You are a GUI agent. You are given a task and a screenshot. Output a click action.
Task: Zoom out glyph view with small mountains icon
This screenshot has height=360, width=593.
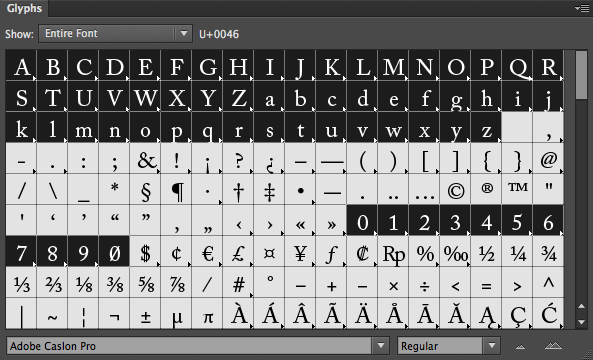click(521, 346)
